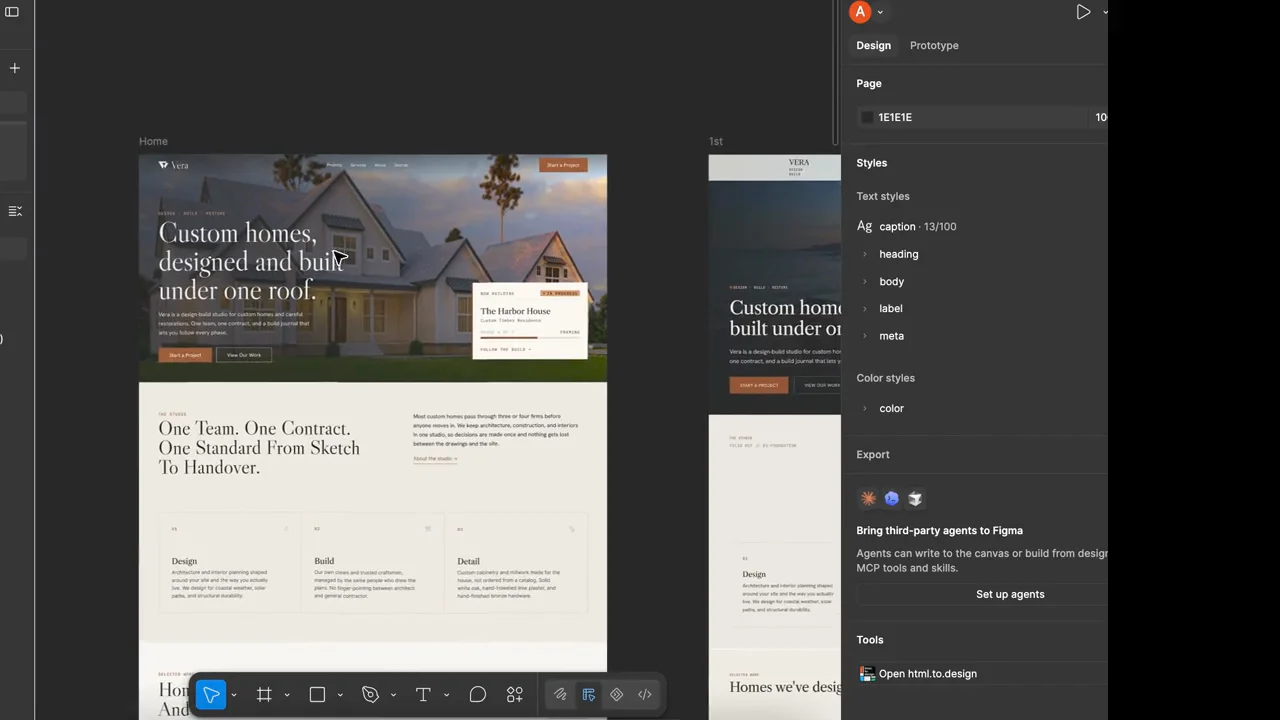Switch to Draw mode in the toolbar

(x=560, y=695)
